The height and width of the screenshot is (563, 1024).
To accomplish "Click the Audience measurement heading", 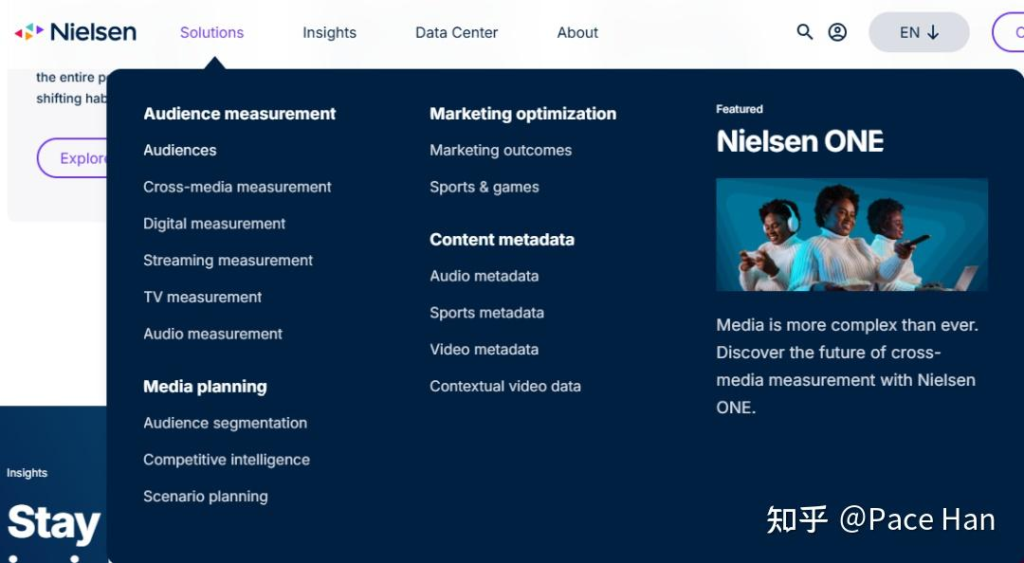I will (x=240, y=114).
